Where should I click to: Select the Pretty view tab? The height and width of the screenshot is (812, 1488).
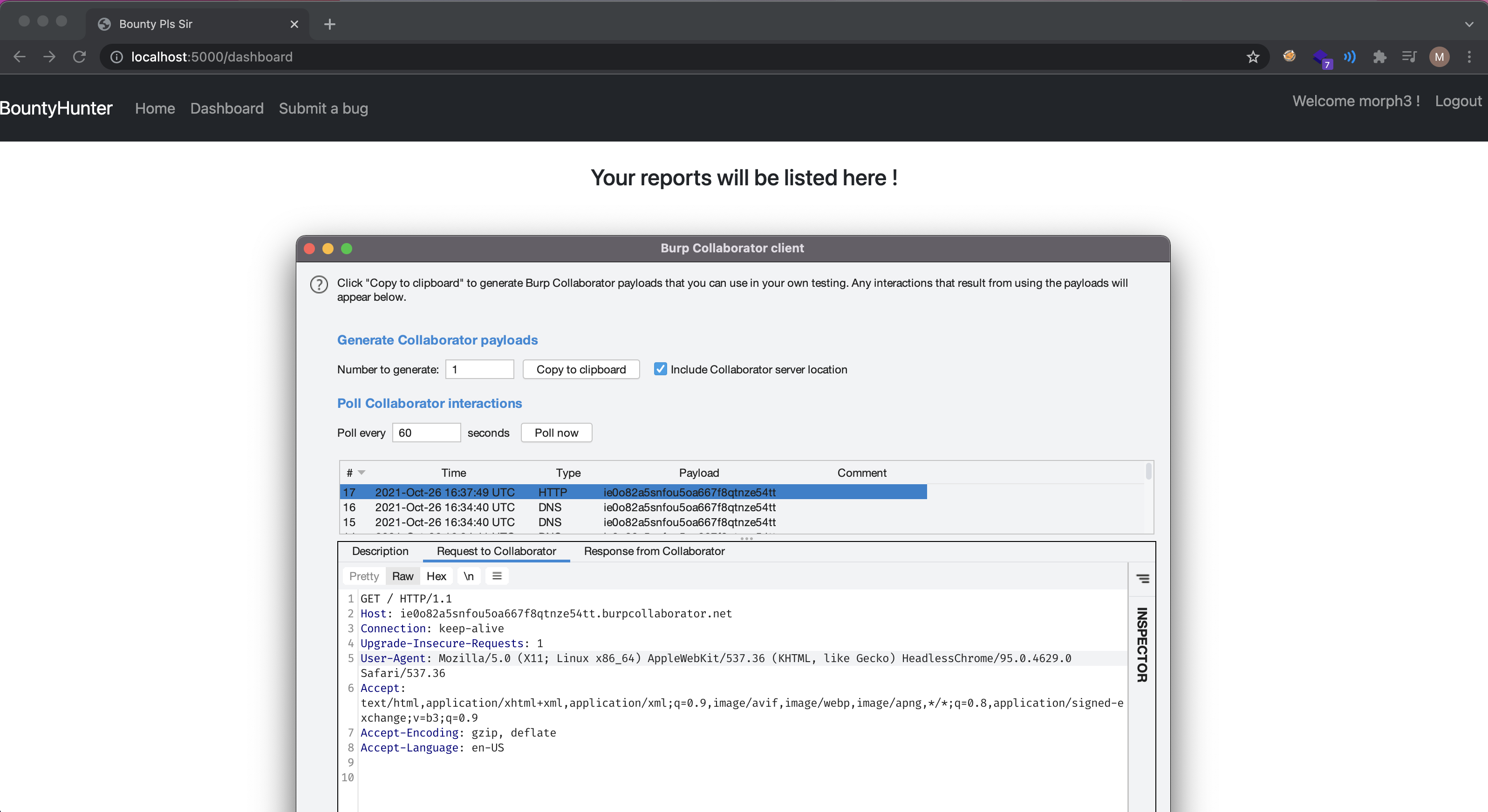[x=364, y=576]
